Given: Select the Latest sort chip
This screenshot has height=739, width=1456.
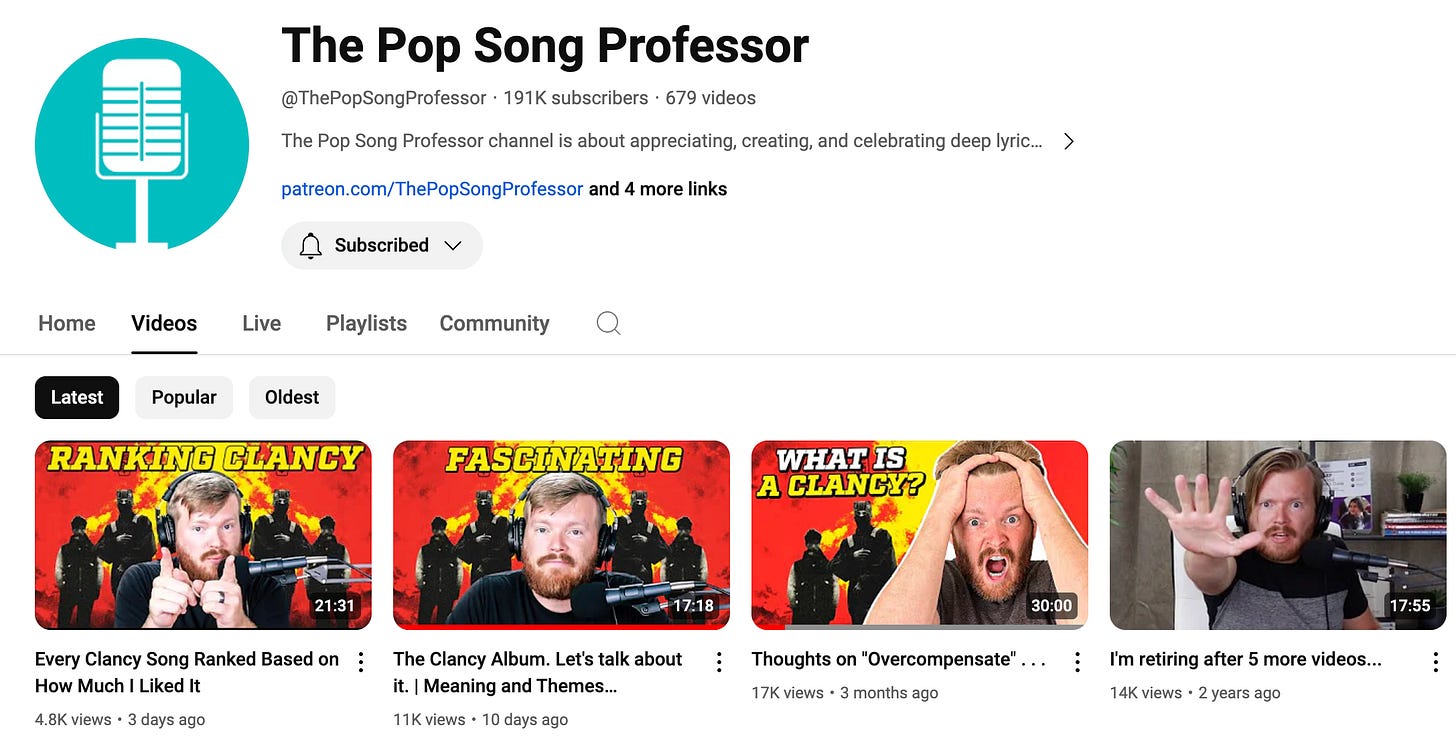Looking at the screenshot, I should [77, 398].
